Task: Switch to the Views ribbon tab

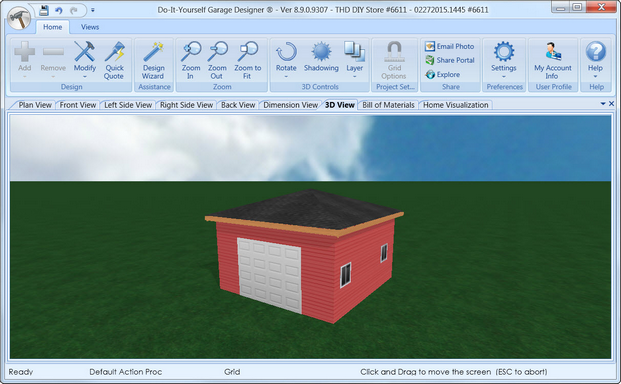Action: pos(90,27)
